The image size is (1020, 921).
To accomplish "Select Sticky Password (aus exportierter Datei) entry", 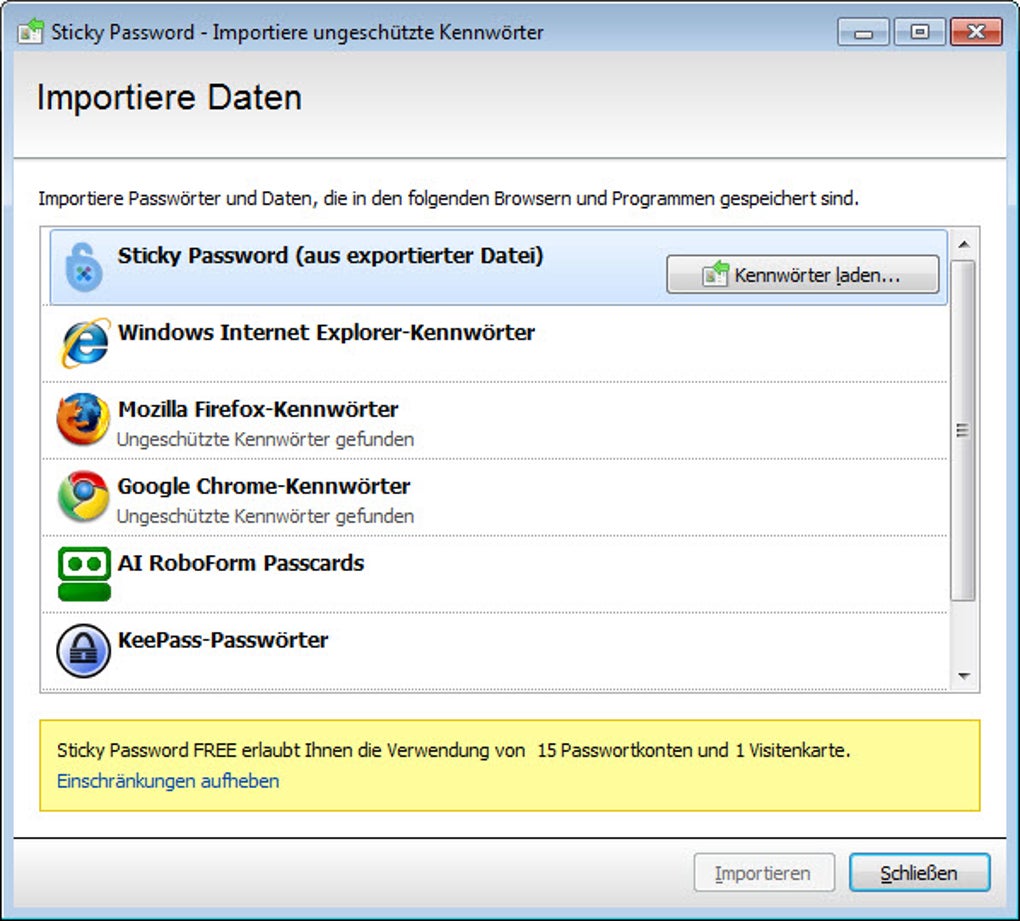I will point(498,267).
